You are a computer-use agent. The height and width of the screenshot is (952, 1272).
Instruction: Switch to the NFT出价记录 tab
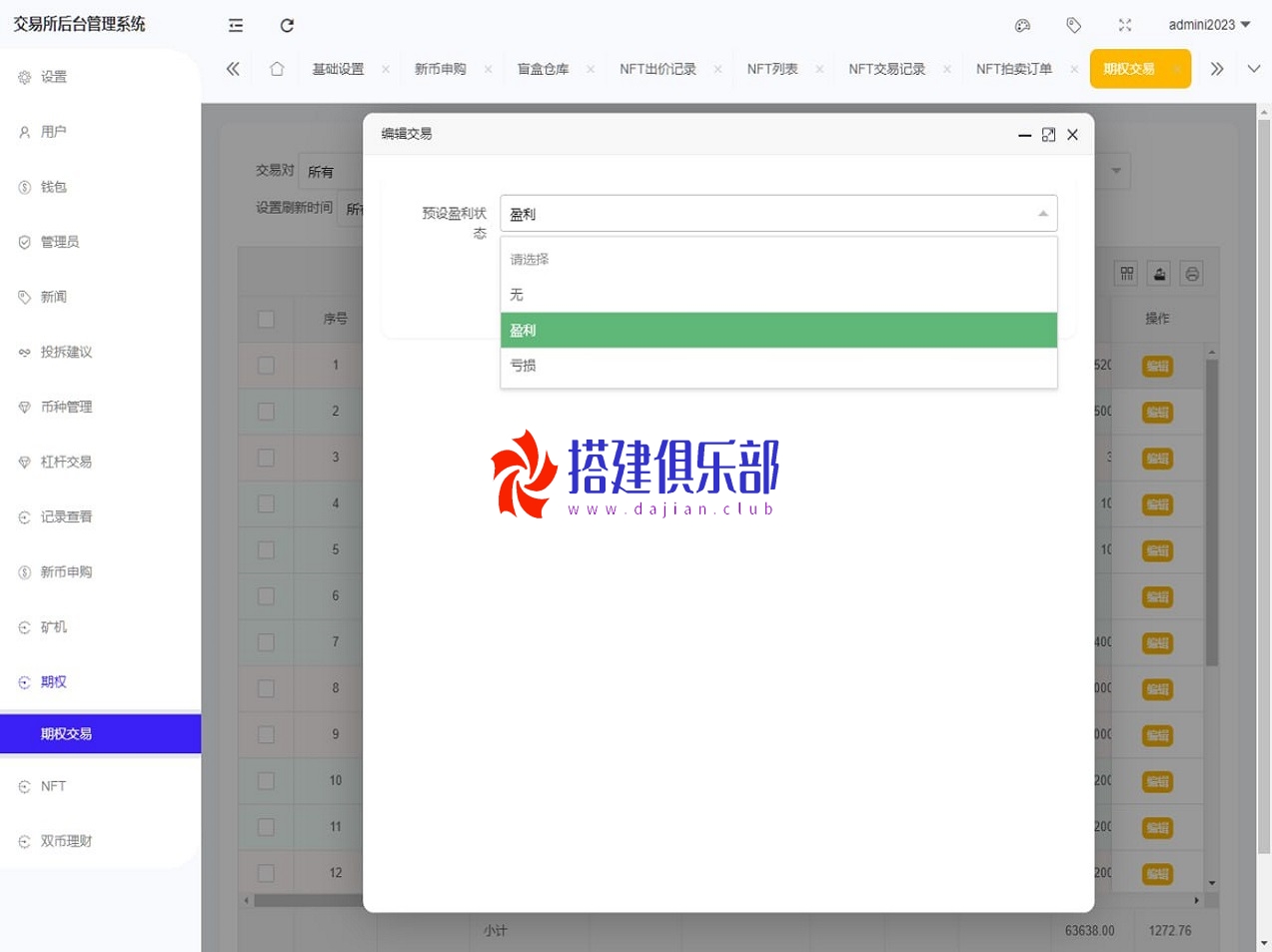point(657,69)
